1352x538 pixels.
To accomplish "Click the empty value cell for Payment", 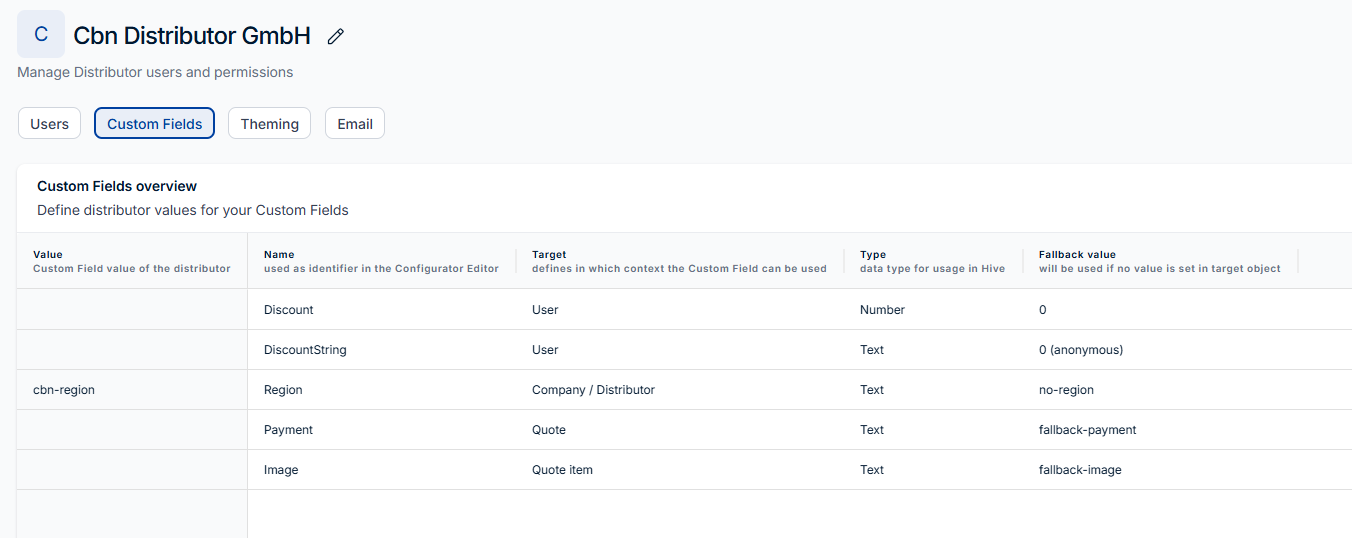I will pos(132,430).
